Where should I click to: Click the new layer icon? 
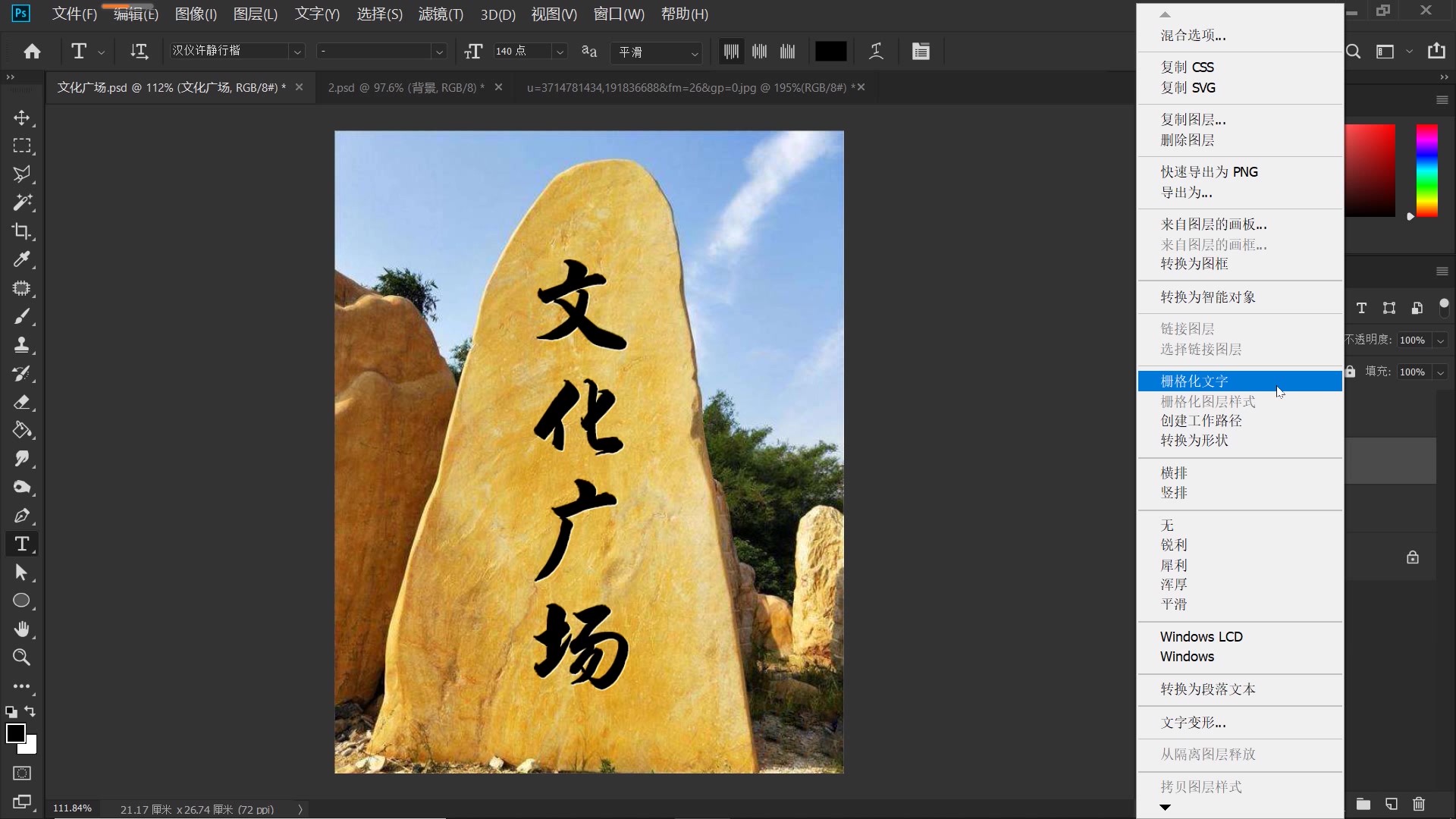(1390, 805)
